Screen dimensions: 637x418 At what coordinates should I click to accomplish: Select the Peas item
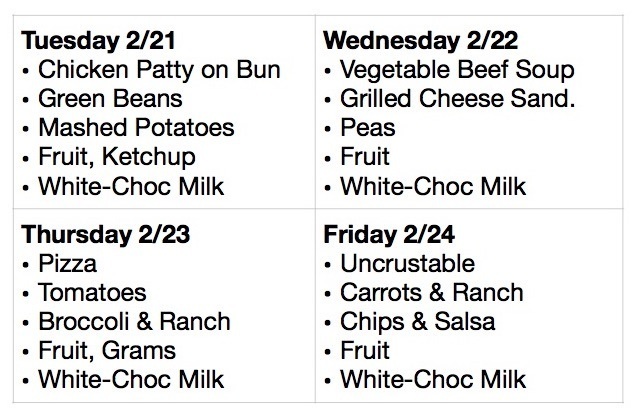[x=368, y=128]
